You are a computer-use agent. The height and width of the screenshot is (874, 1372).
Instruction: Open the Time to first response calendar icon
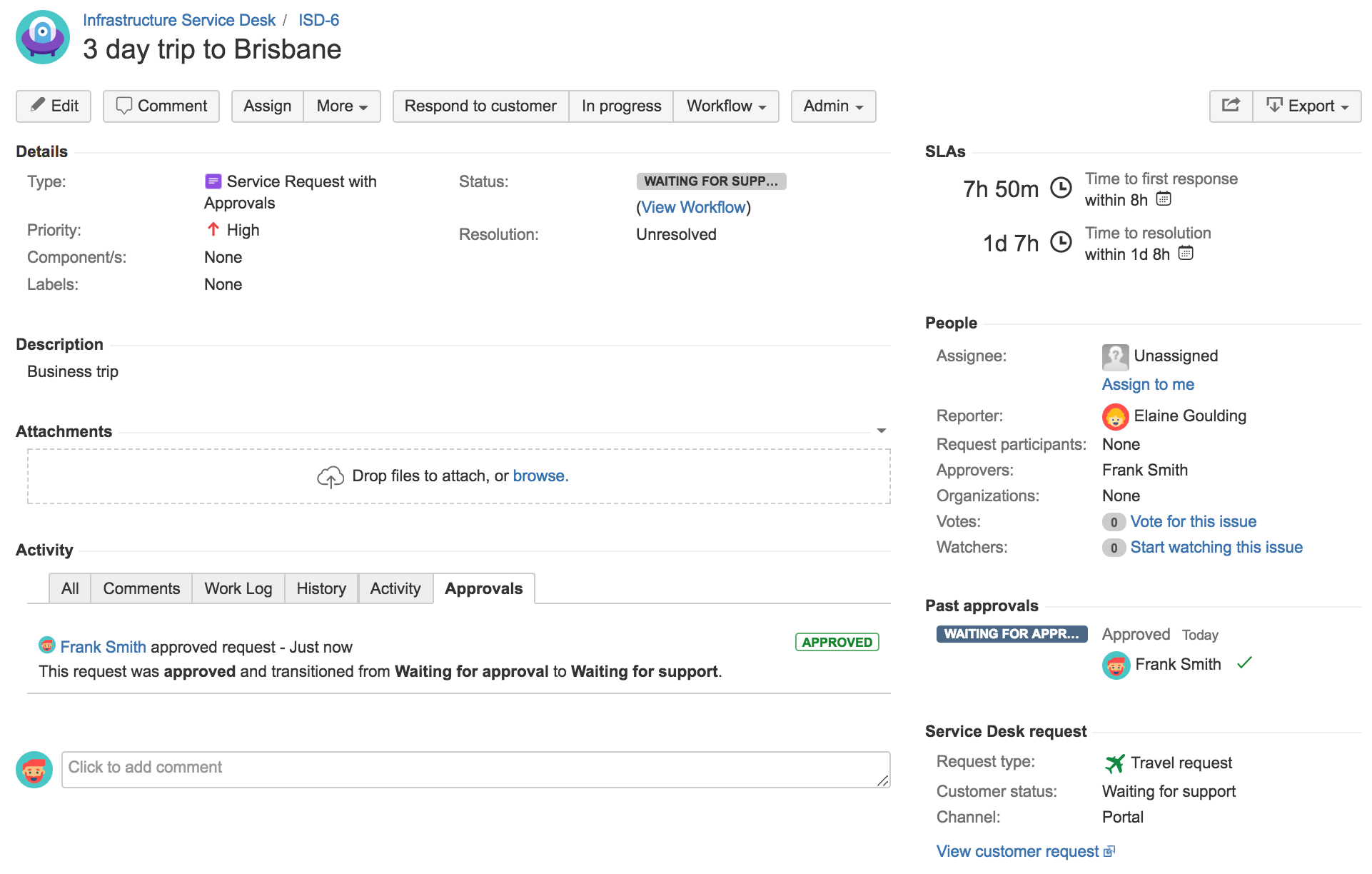[1164, 199]
